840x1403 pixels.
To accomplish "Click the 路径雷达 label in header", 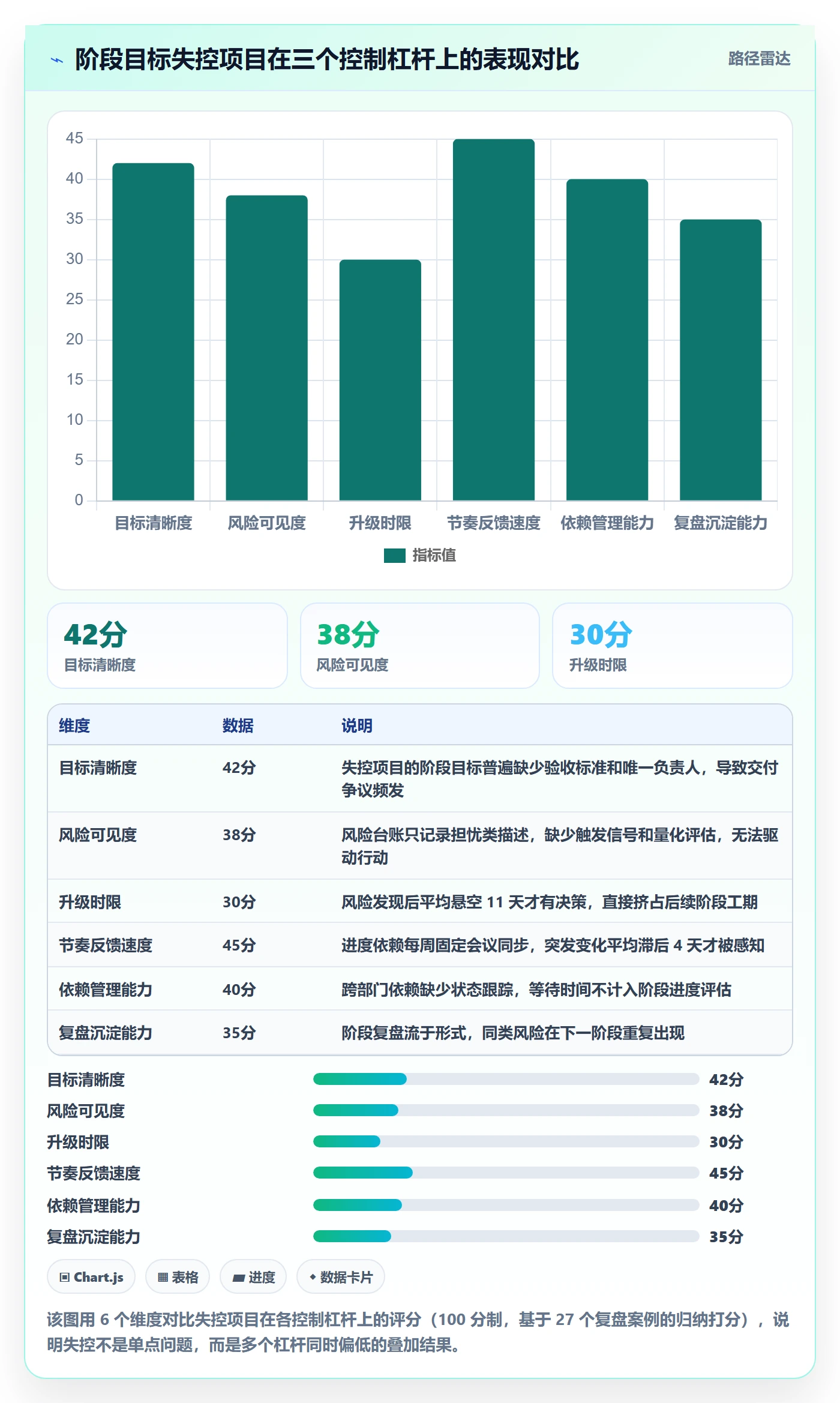I will (x=759, y=59).
